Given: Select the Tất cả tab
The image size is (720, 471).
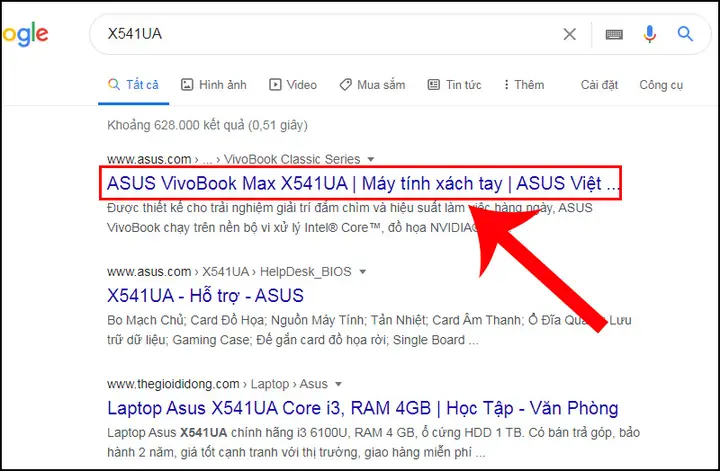Looking at the screenshot, I should click(x=134, y=85).
